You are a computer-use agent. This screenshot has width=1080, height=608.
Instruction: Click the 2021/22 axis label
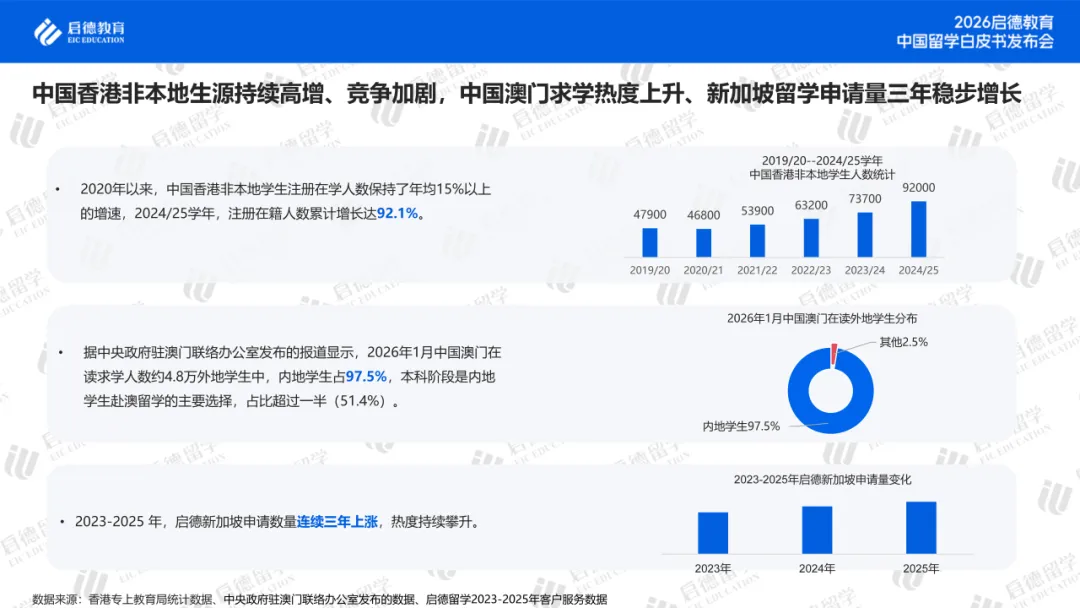click(757, 271)
